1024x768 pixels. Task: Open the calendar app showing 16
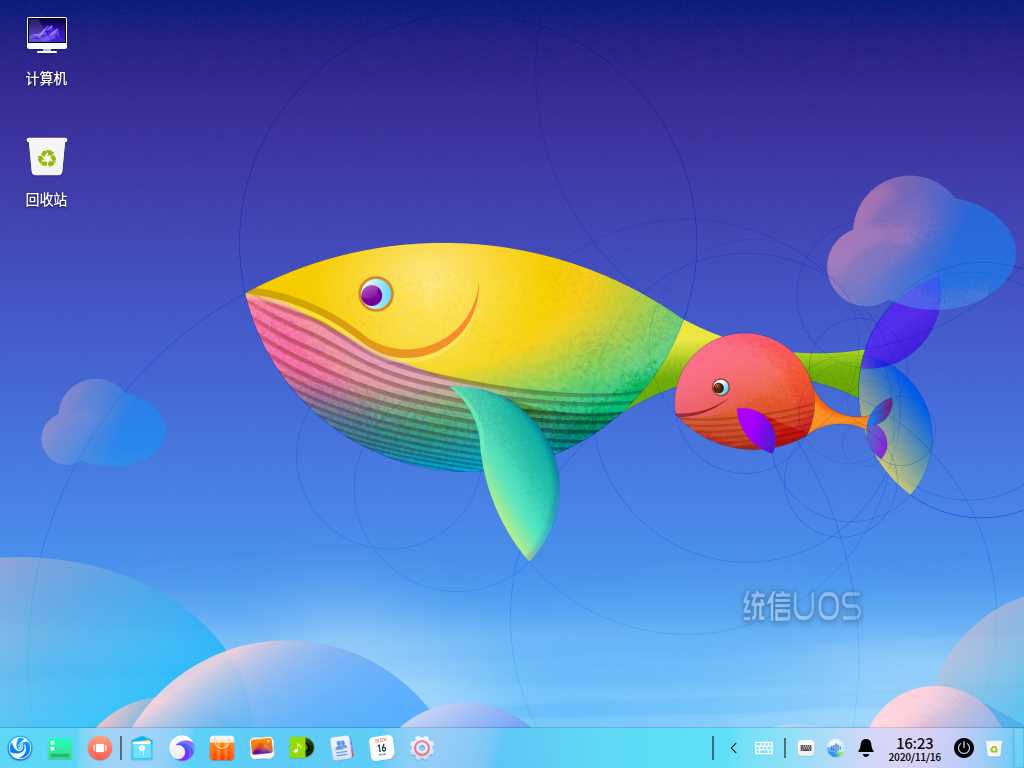click(x=381, y=748)
